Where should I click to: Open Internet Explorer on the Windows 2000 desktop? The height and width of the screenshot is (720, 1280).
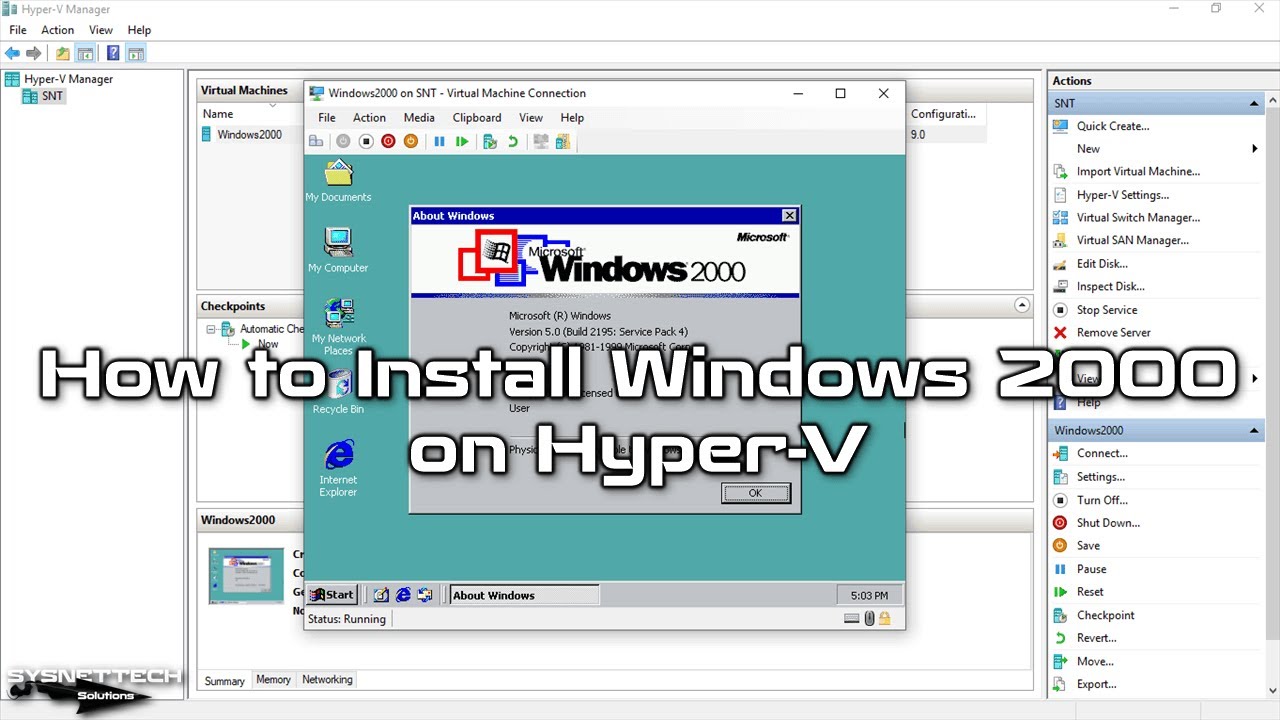click(338, 468)
